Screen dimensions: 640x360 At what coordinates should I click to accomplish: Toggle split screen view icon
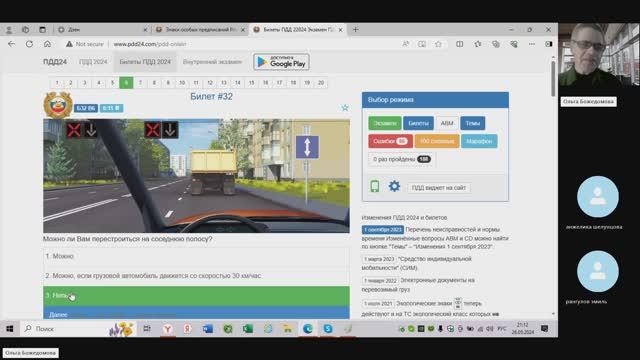click(x=460, y=44)
